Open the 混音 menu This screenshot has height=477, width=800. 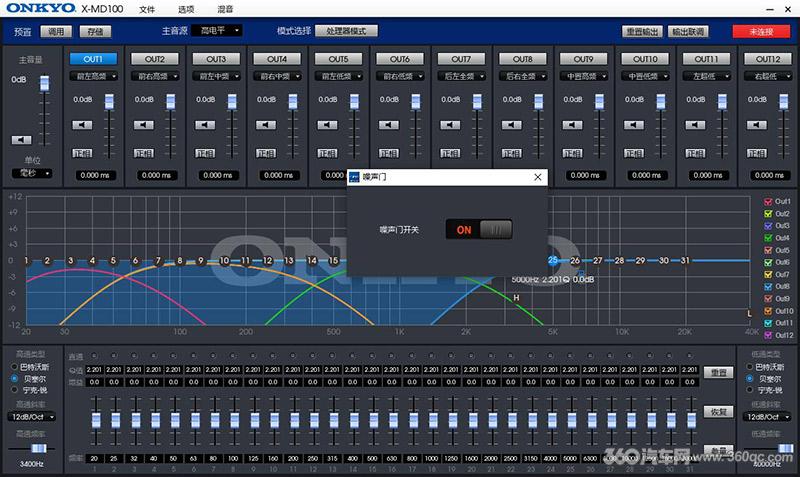coord(225,9)
